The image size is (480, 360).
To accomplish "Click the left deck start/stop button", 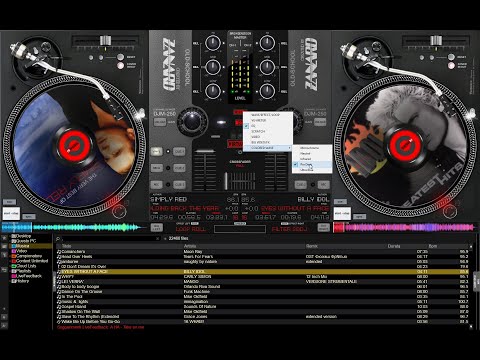I will (x=11, y=214).
